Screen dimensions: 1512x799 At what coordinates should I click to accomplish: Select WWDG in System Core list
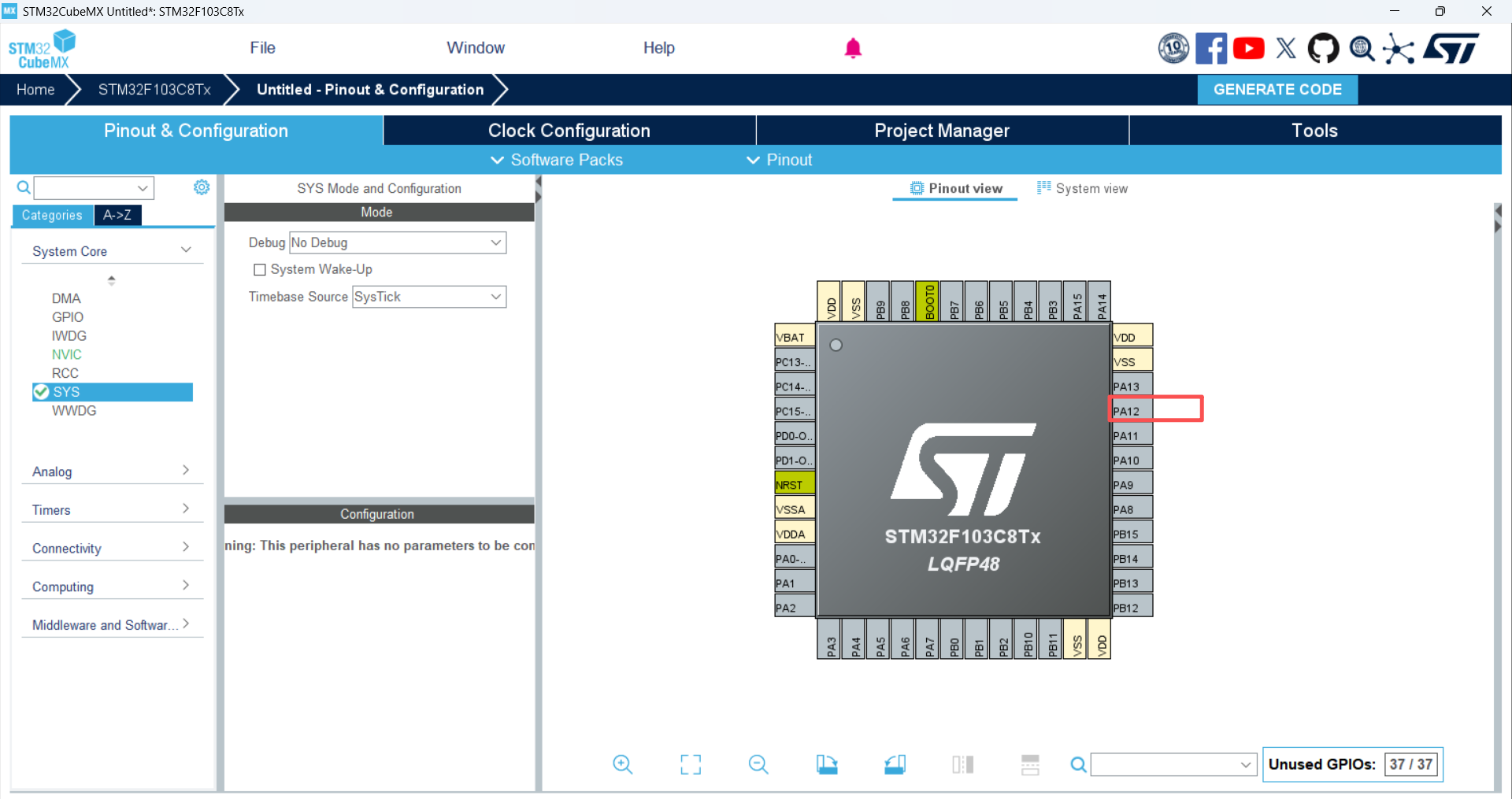[74, 411]
